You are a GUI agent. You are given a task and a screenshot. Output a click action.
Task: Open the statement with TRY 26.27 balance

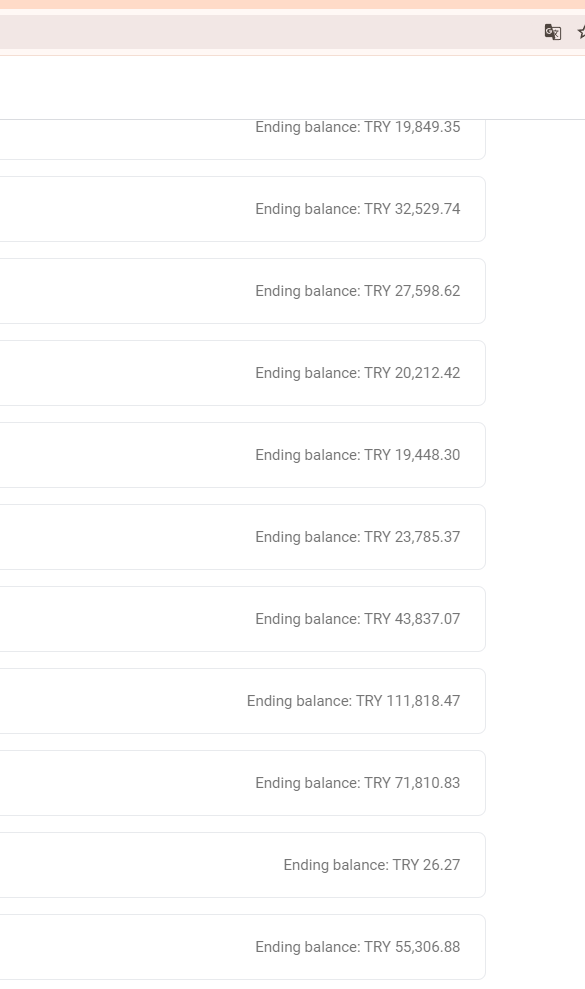pyautogui.click(x=242, y=865)
